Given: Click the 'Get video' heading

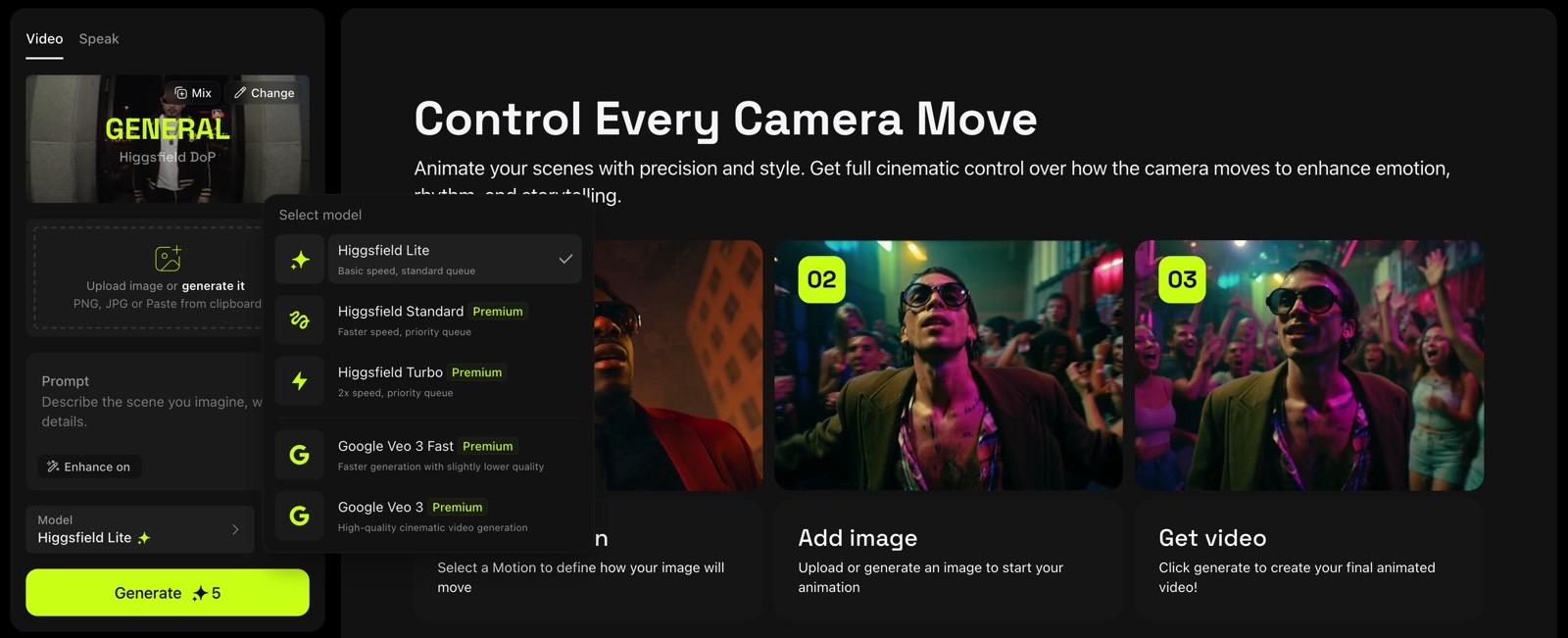Looking at the screenshot, I should 1212,538.
